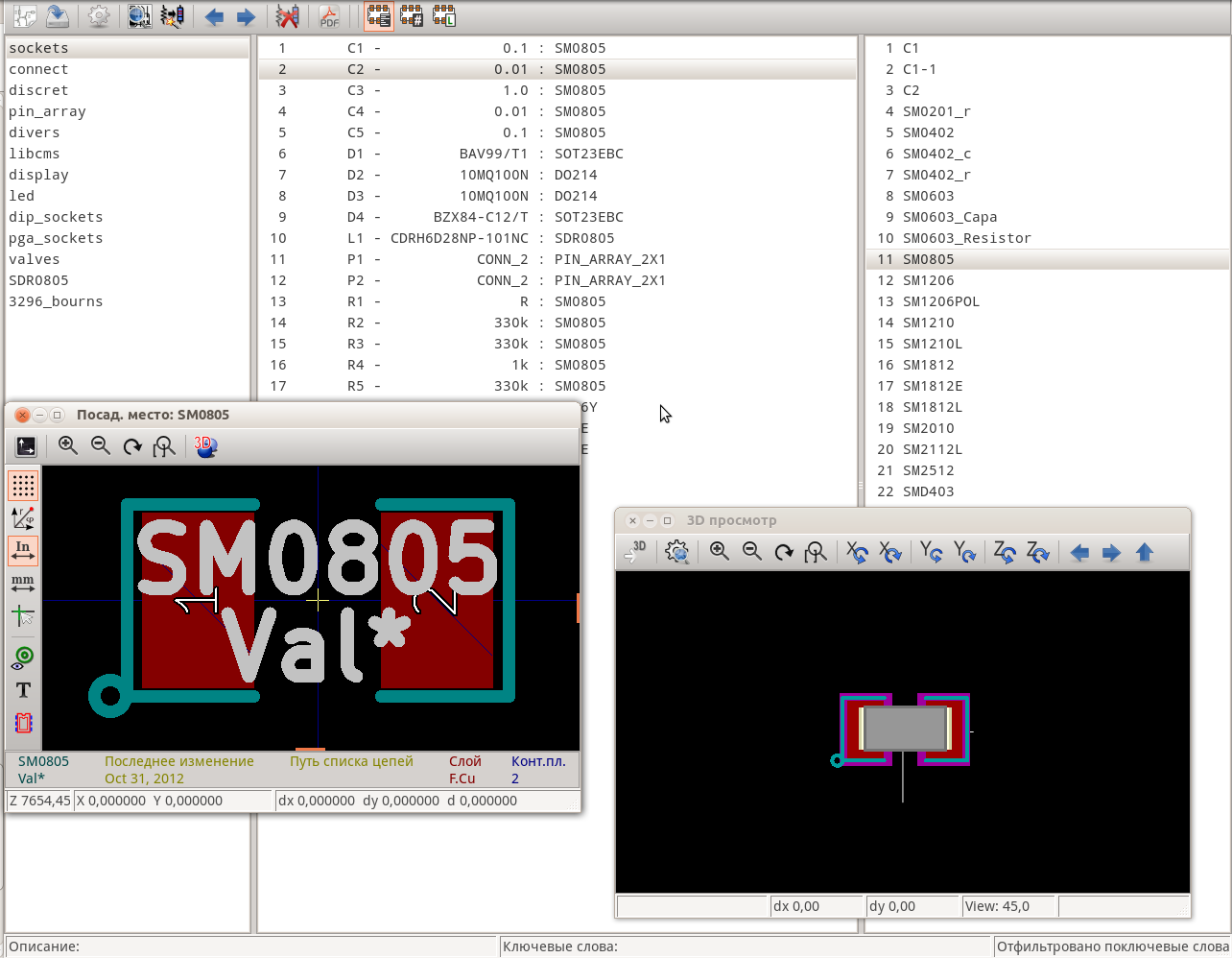Toggle pin count footprint filtering
This screenshot has width=1232, height=958.
point(412,16)
